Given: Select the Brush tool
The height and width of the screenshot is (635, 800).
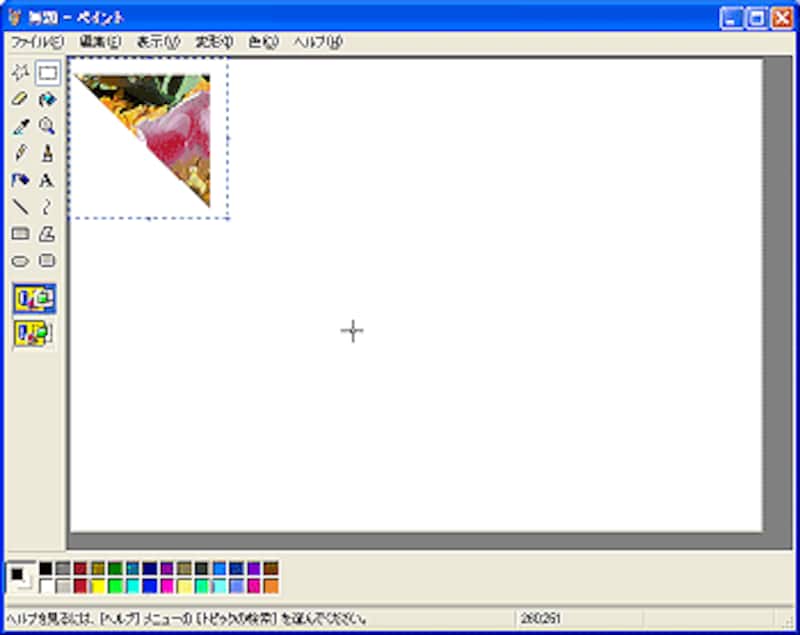Looking at the screenshot, I should pyautogui.click(x=47, y=153).
